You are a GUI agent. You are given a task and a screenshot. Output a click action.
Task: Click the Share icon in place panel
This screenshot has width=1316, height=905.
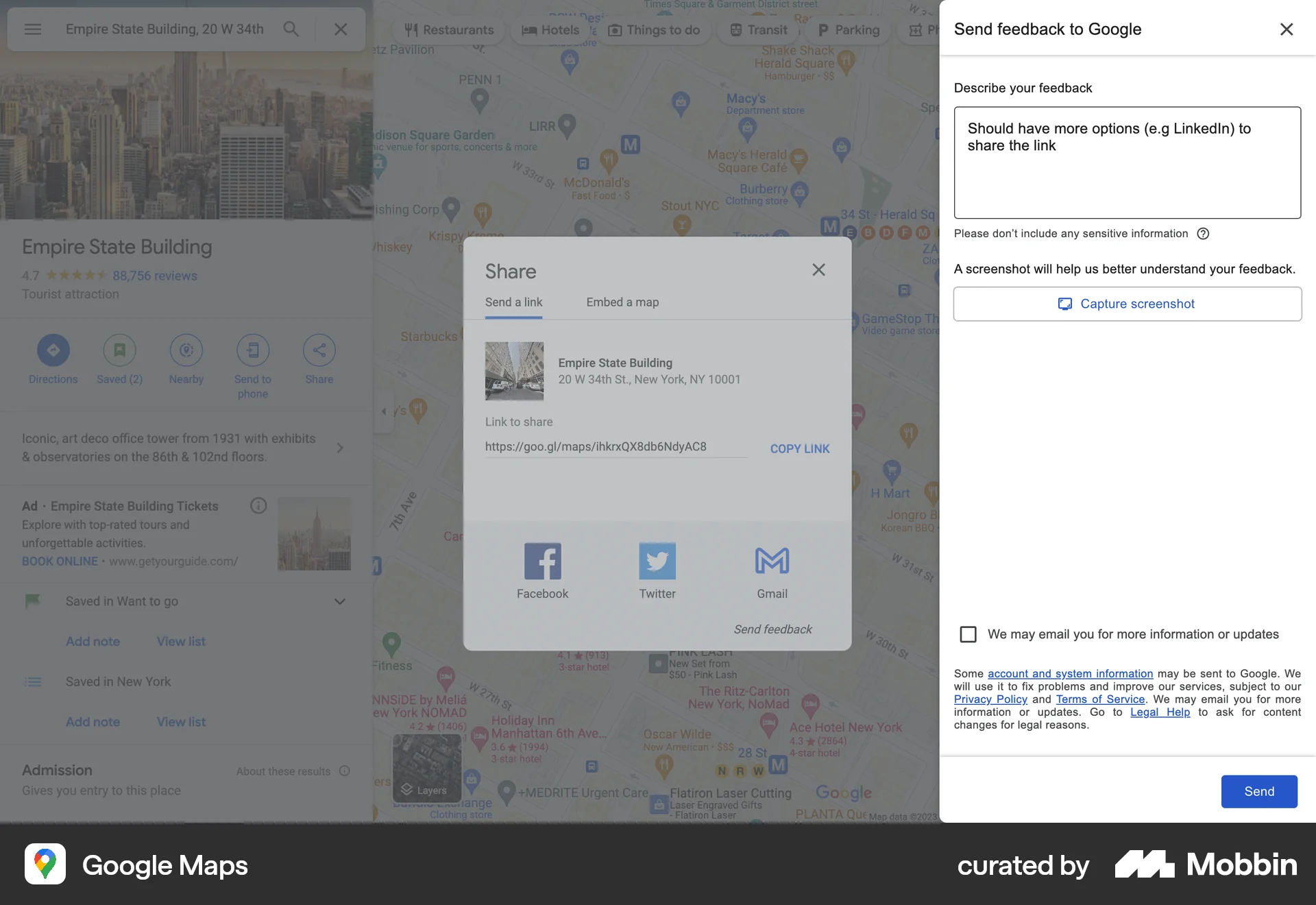319,350
